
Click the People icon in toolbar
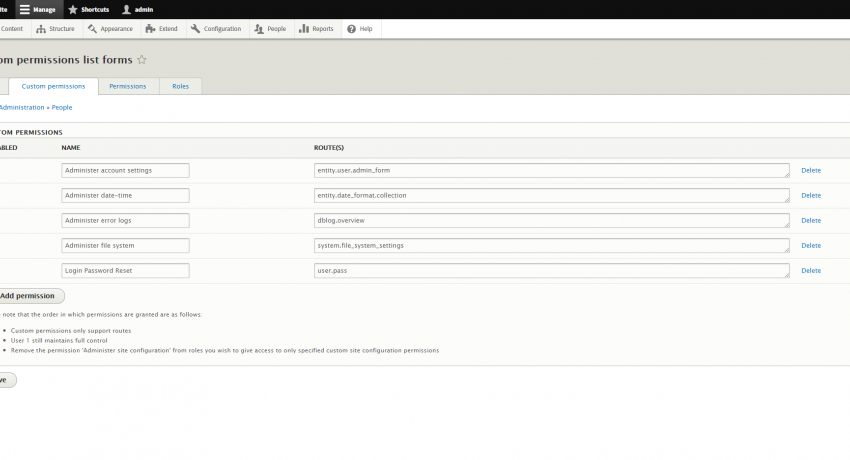tap(259, 29)
